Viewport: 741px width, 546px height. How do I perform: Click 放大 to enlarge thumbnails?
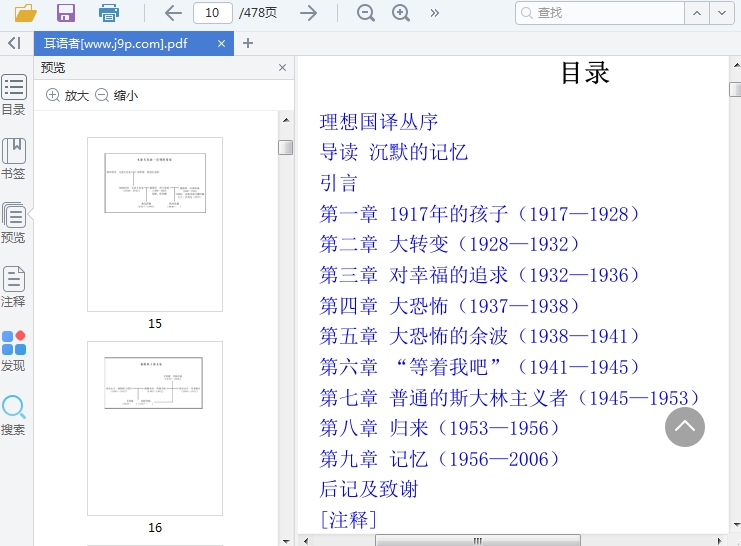coord(68,95)
